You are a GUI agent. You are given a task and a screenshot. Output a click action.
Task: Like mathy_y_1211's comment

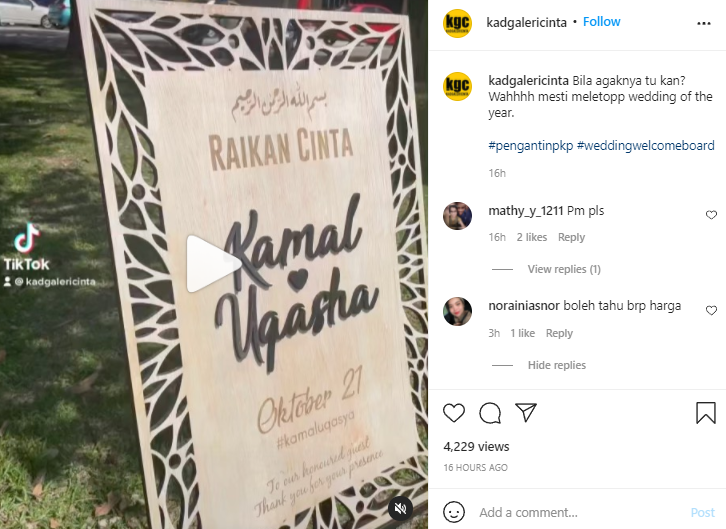(x=711, y=215)
